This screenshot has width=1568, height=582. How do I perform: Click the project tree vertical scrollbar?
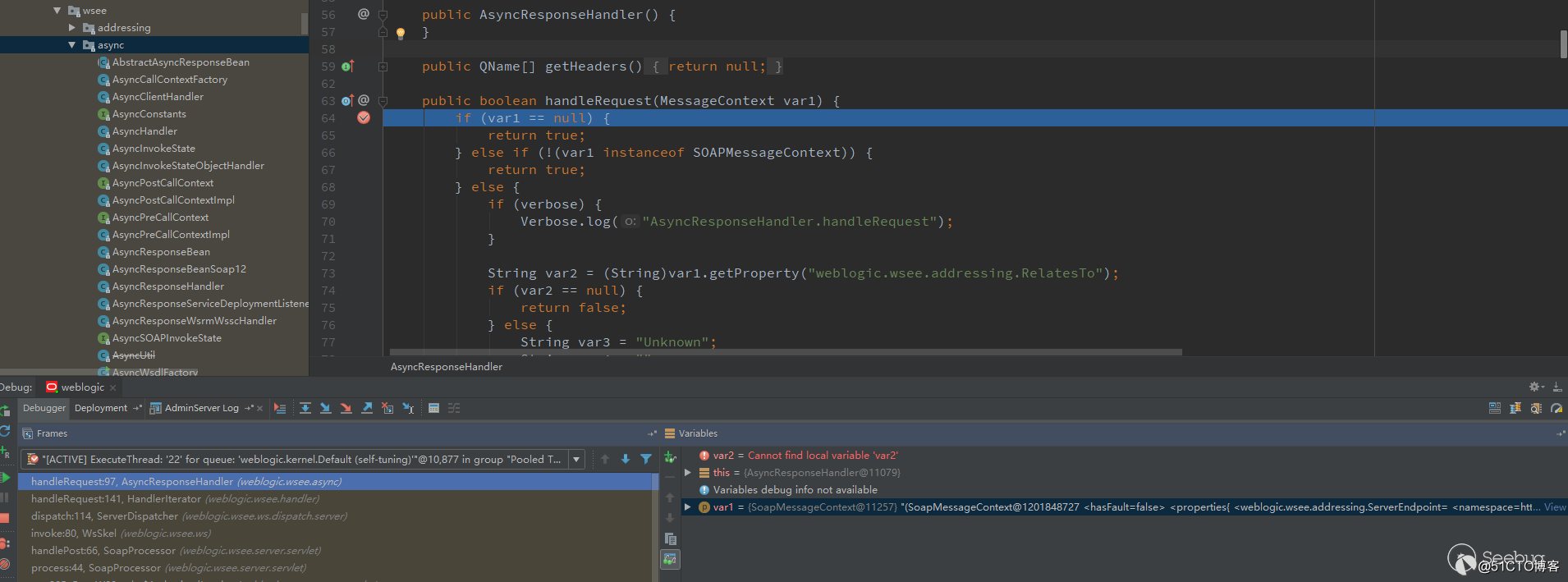[305, 23]
